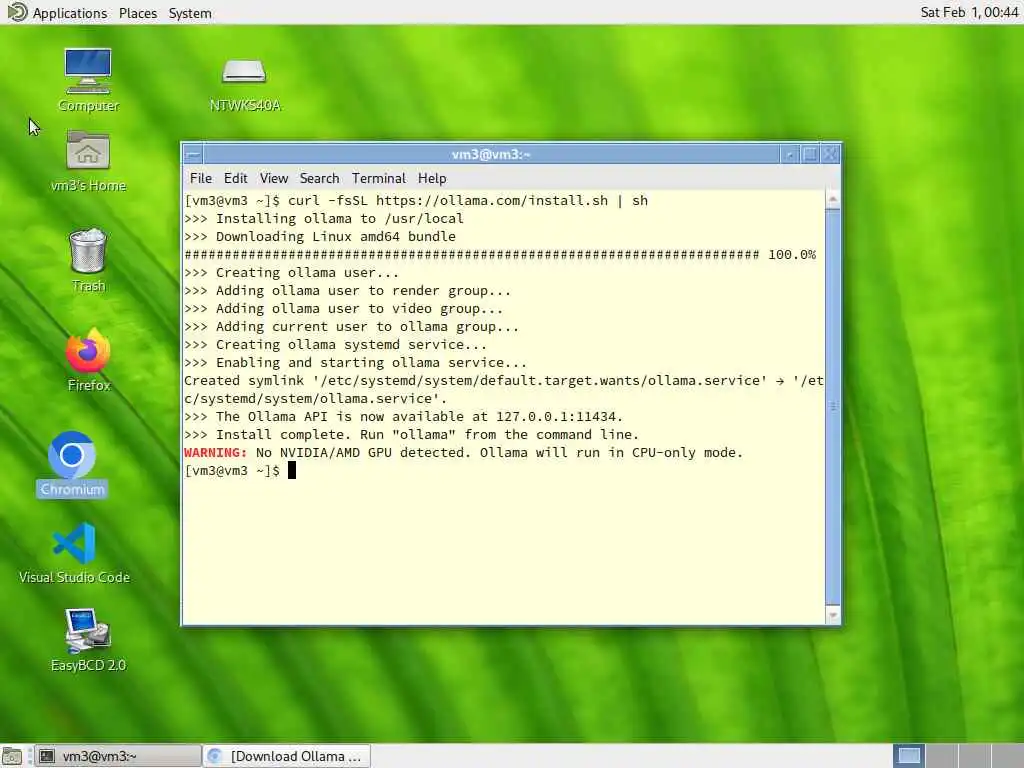Click the terminal vertical scrollbar thumb
The width and height of the screenshot is (1024, 768).
tap(833, 406)
